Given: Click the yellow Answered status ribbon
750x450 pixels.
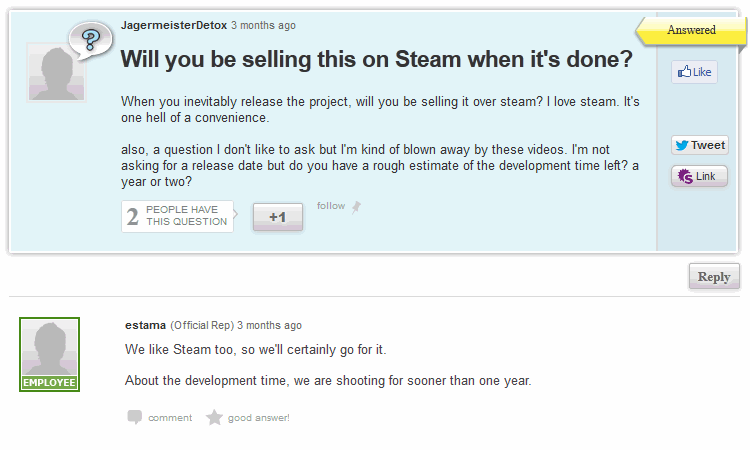Looking at the screenshot, I should 690,30.
